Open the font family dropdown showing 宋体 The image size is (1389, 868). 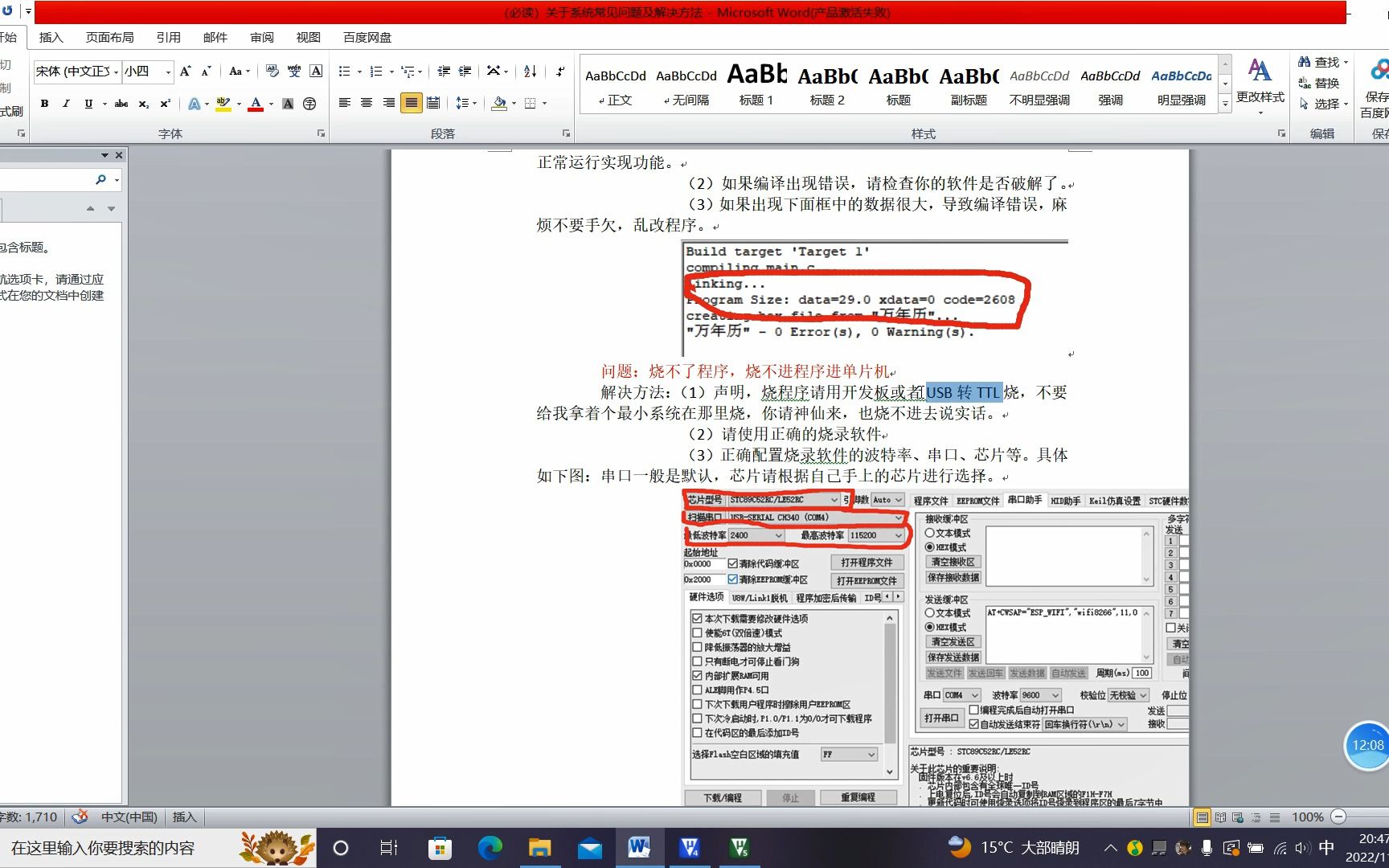pyautogui.click(x=115, y=72)
